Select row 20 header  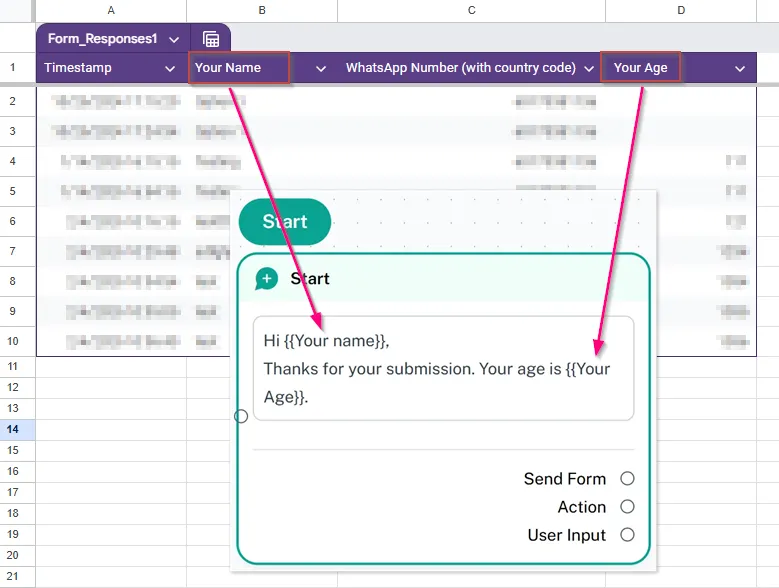(x=14, y=555)
